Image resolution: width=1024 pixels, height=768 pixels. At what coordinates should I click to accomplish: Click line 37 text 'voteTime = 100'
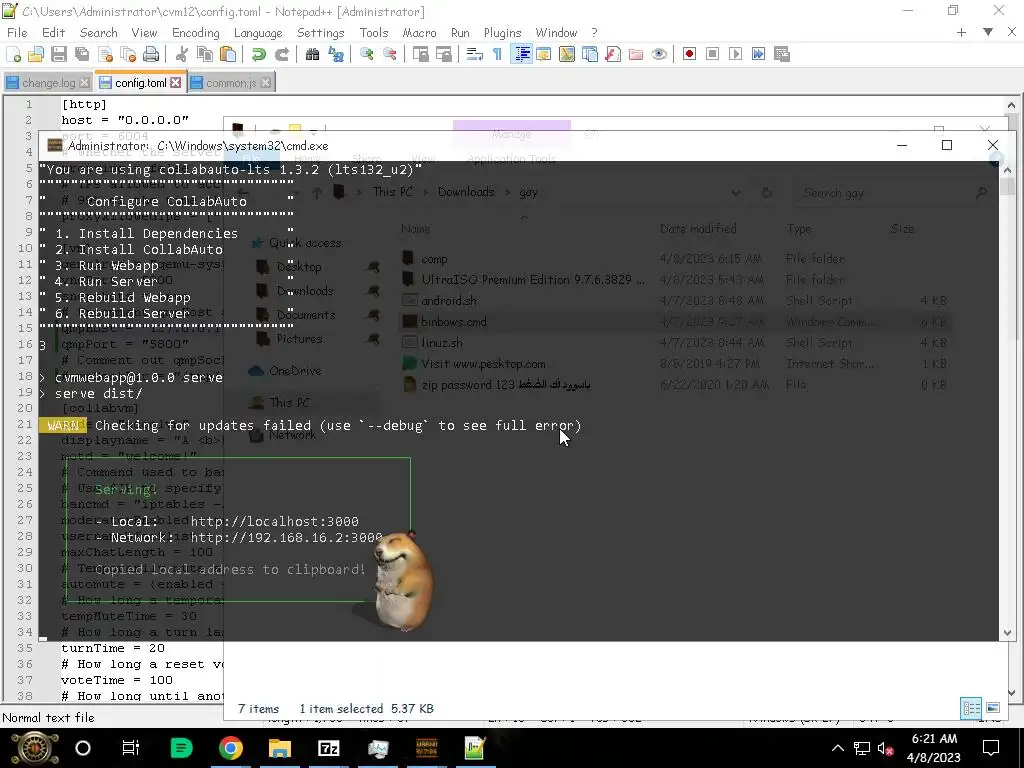(117, 680)
